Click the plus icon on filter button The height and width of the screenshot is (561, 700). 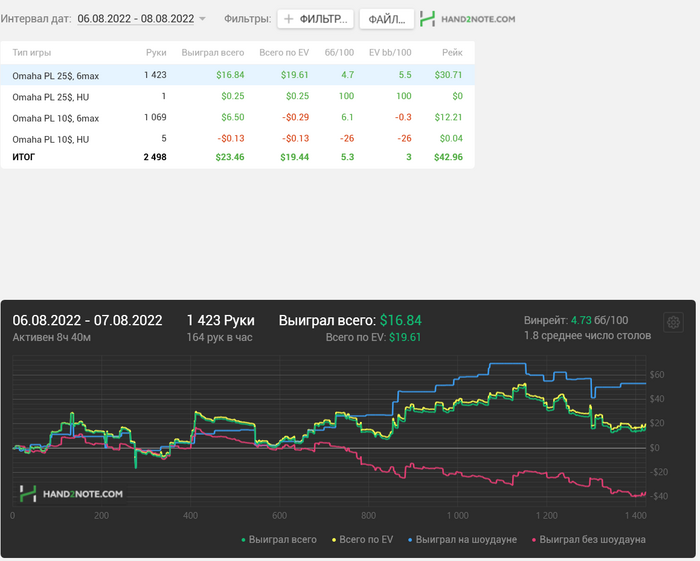[x=289, y=19]
